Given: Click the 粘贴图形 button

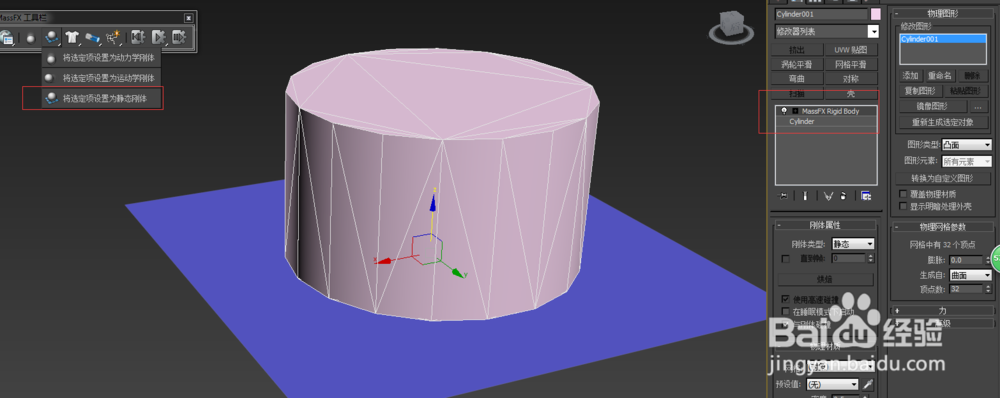Looking at the screenshot, I should (x=966, y=91).
